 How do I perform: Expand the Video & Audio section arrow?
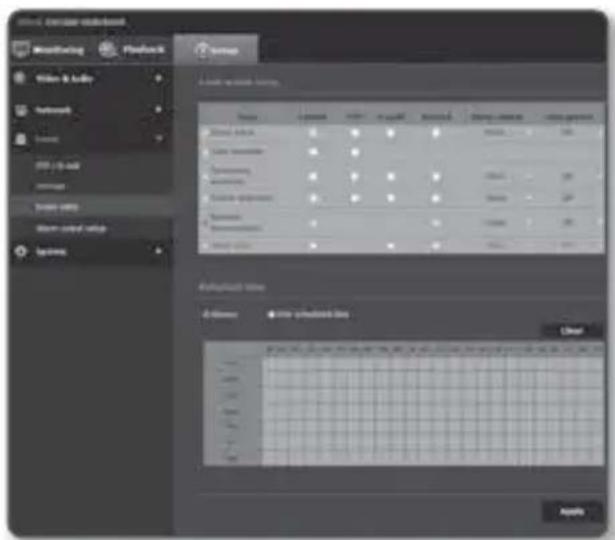[x=158, y=78]
